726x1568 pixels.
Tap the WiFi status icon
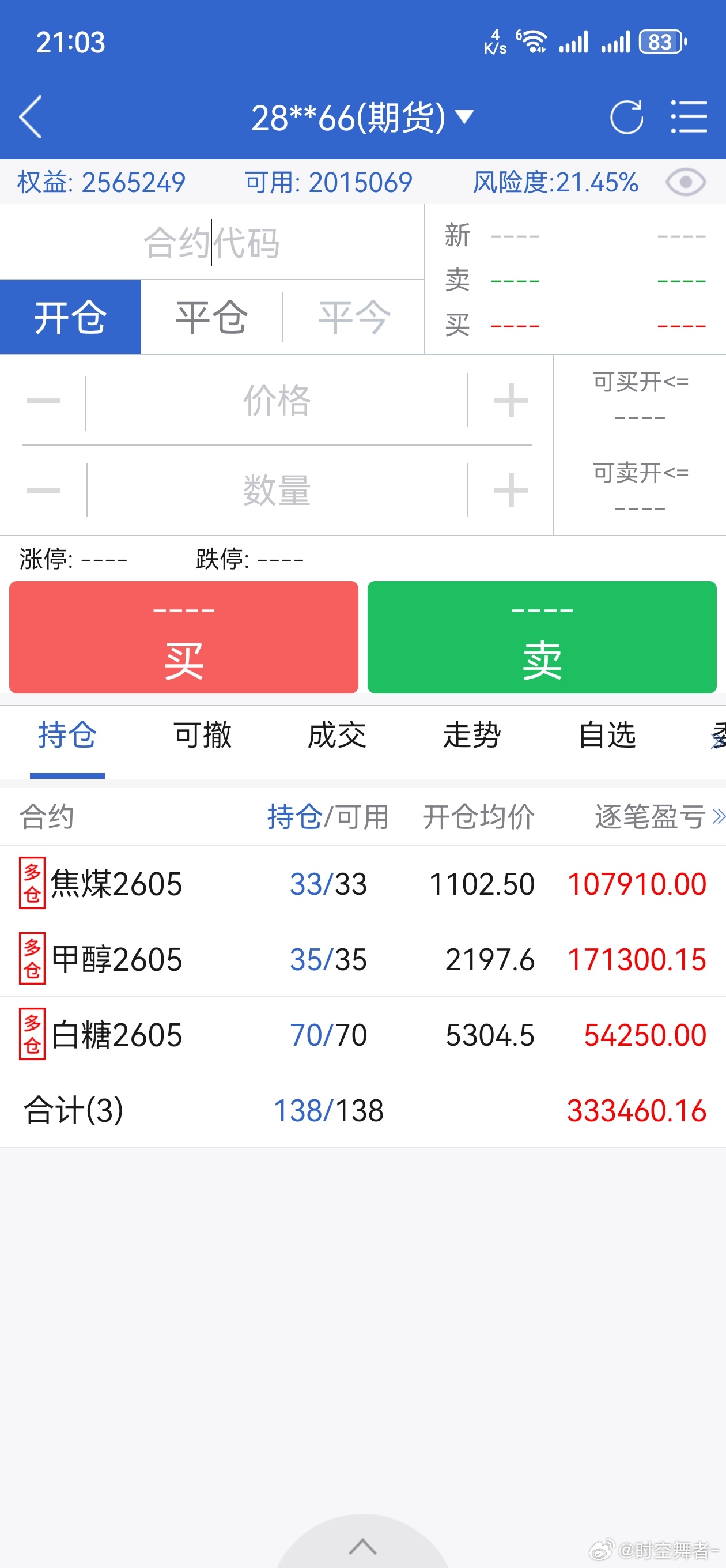click(532, 42)
